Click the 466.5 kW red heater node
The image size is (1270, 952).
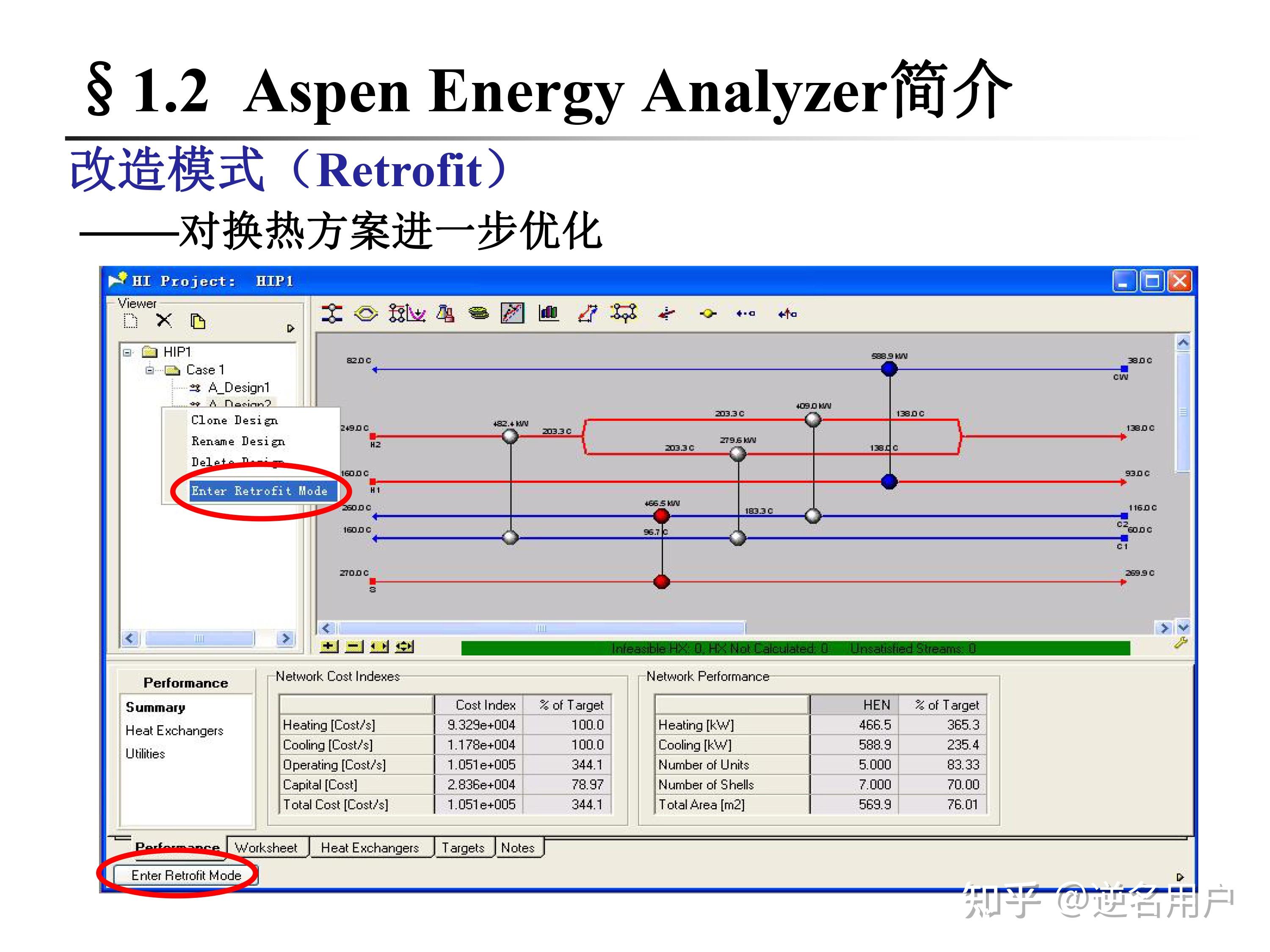click(662, 516)
